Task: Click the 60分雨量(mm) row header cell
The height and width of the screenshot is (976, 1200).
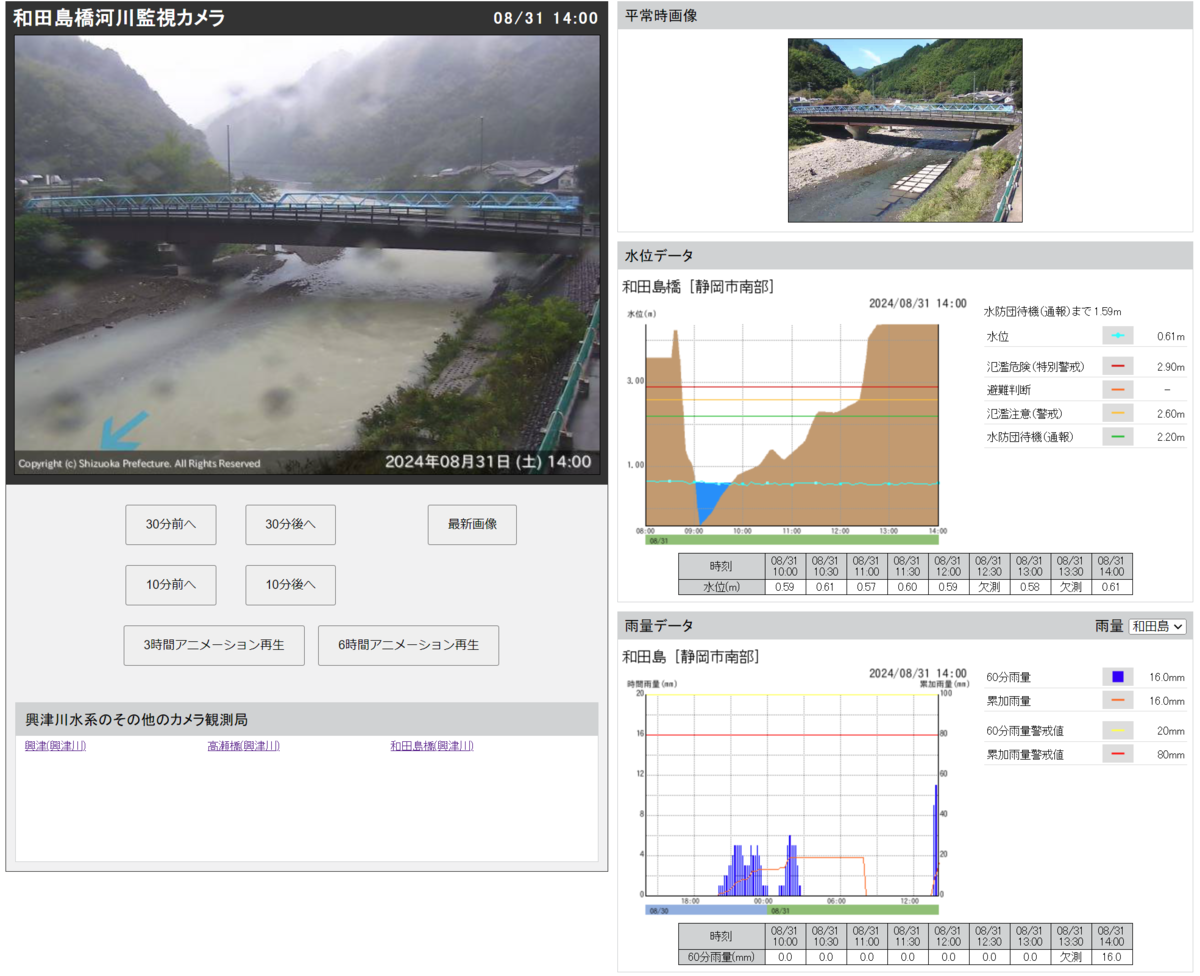Action: pos(721,956)
